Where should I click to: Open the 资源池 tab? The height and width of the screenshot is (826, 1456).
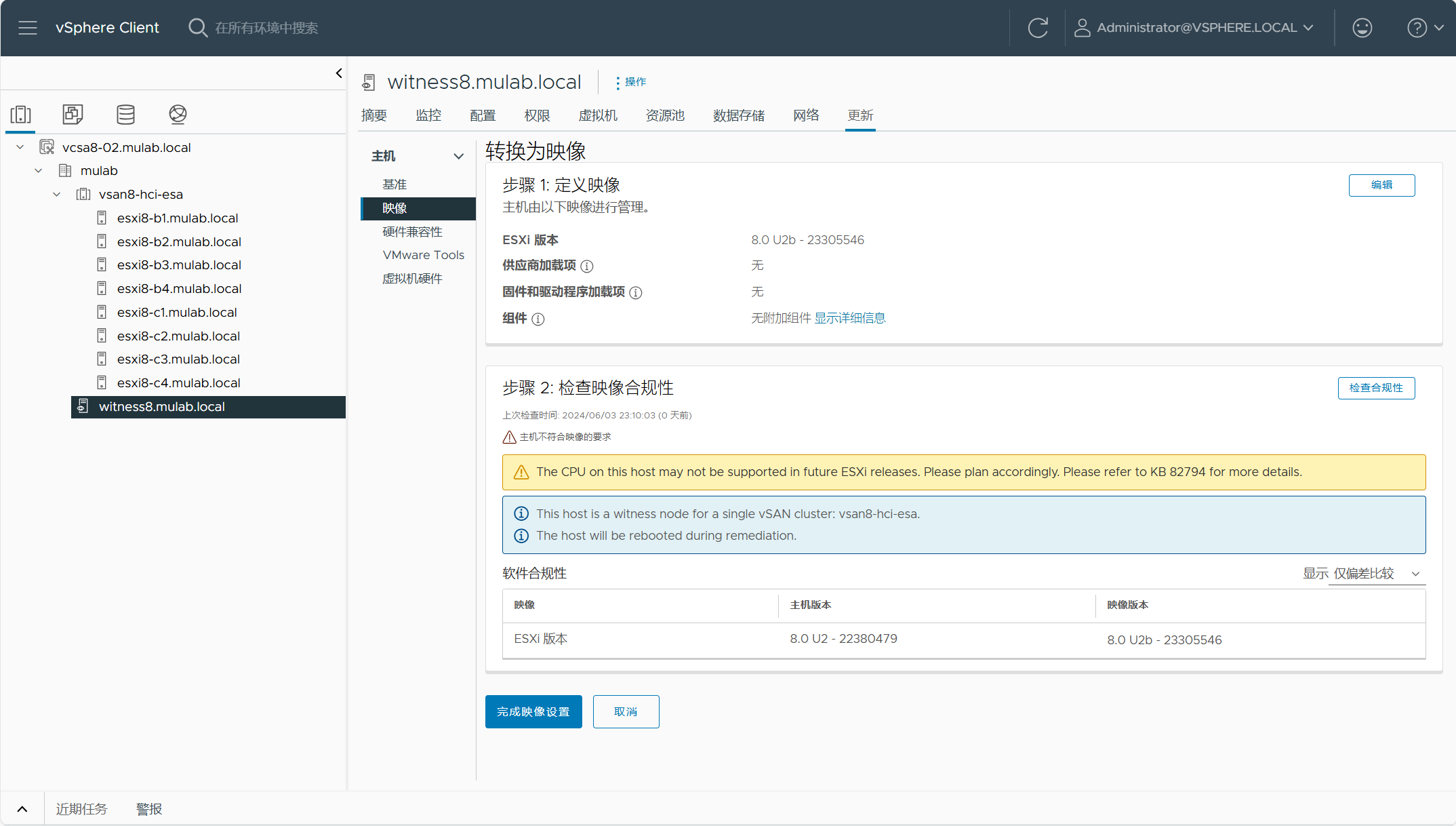click(x=665, y=115)
